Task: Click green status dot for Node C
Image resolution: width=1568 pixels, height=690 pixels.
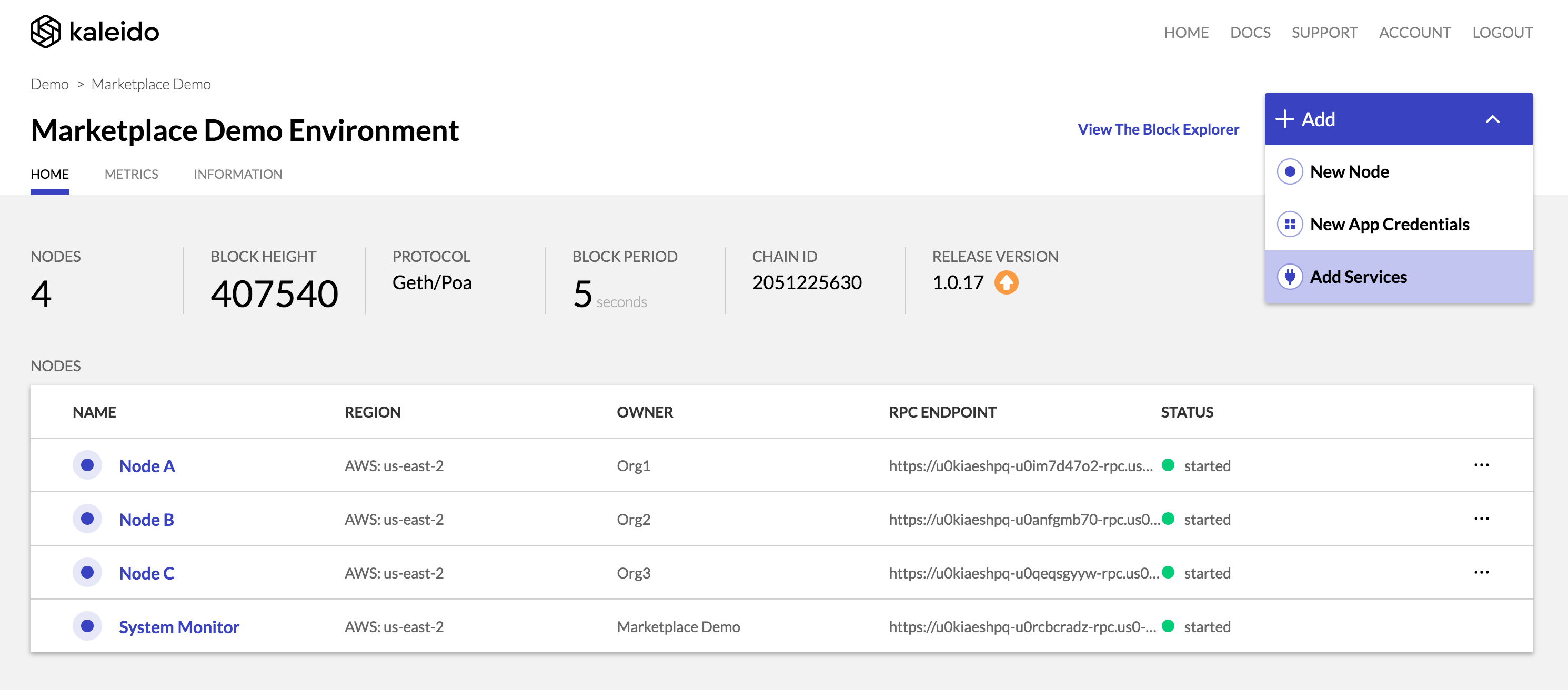Action: coord(1168,573)
